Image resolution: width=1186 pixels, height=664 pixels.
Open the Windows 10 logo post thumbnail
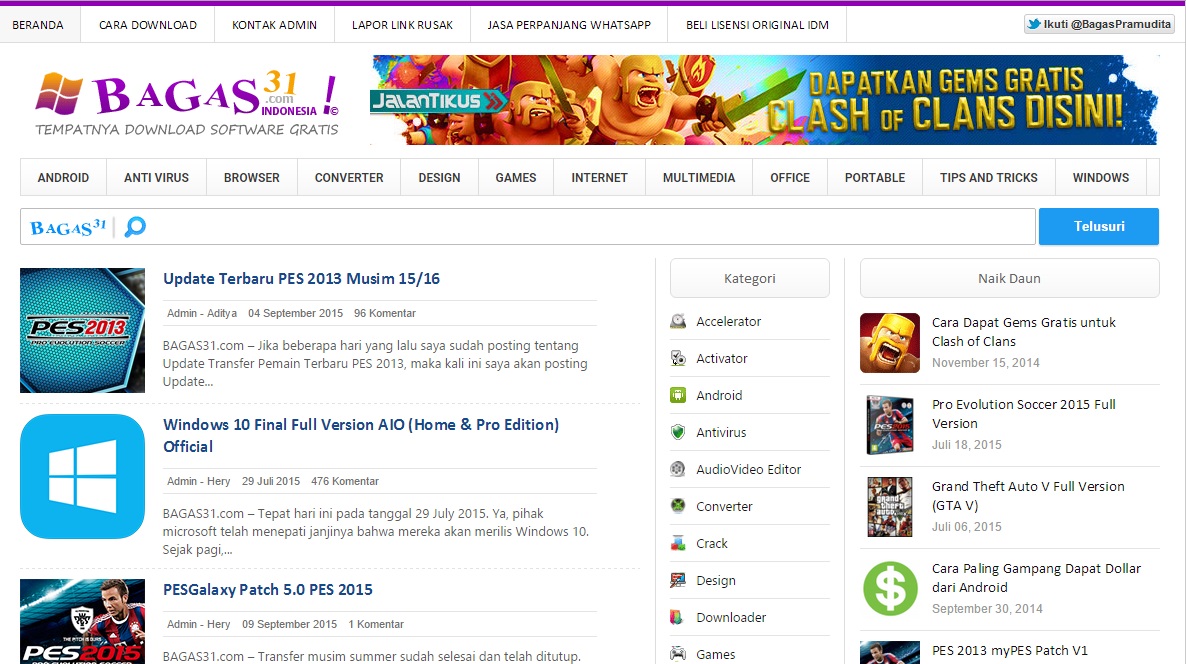(x=82, y=476)
